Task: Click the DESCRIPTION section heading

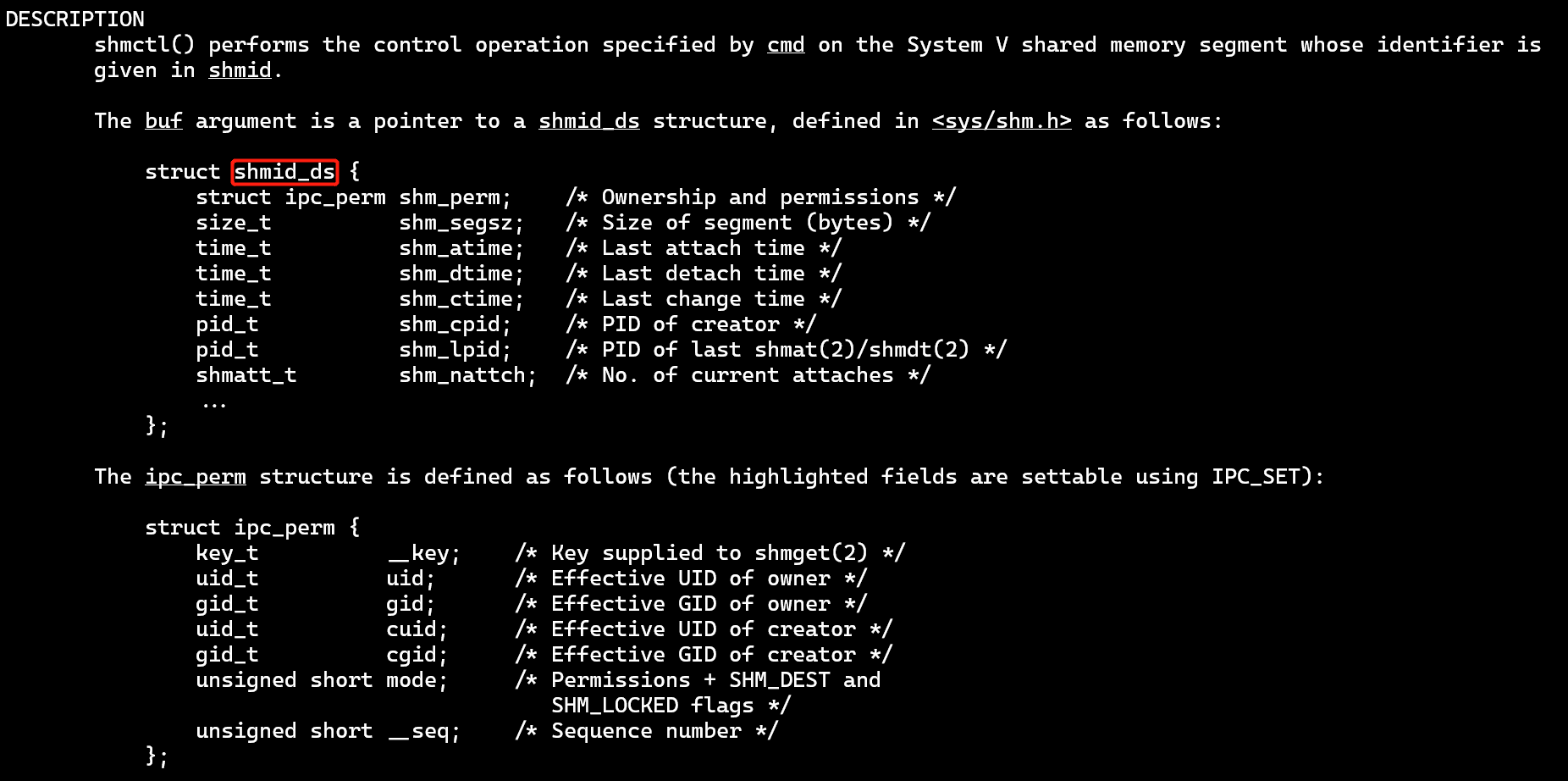Action: 75,19
